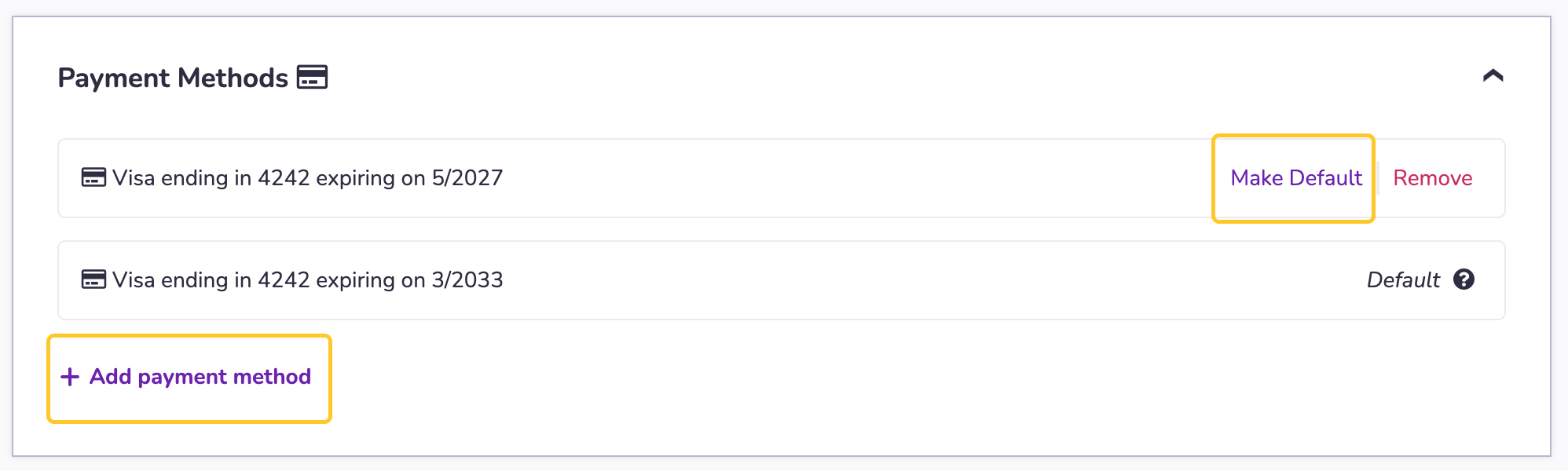Click the 4242 digits in the 5/2027 row
This screenshot has height=471, width=1568.
[284, 178]
